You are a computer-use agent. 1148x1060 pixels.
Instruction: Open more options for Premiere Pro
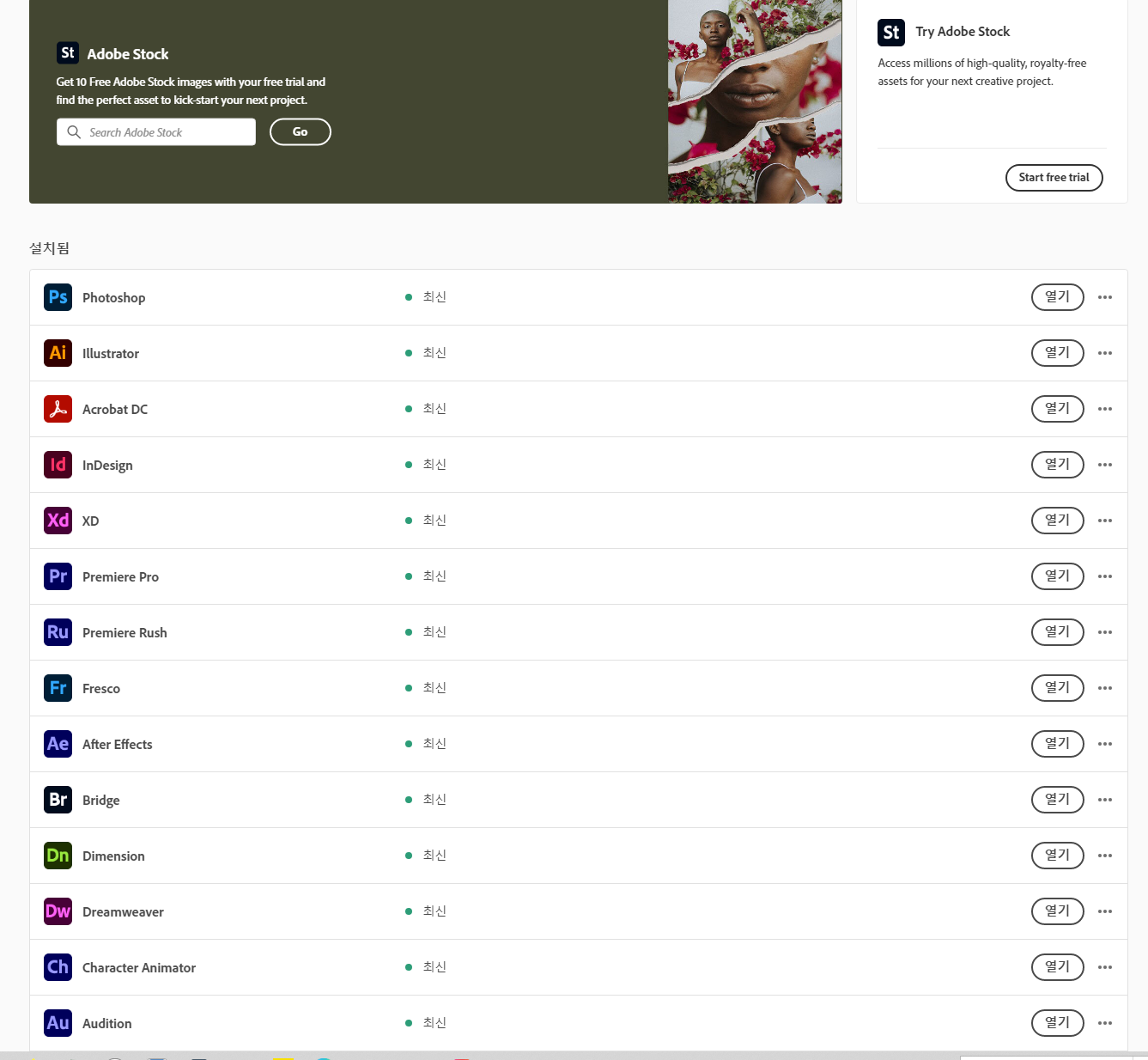[x=1105, y=576]
